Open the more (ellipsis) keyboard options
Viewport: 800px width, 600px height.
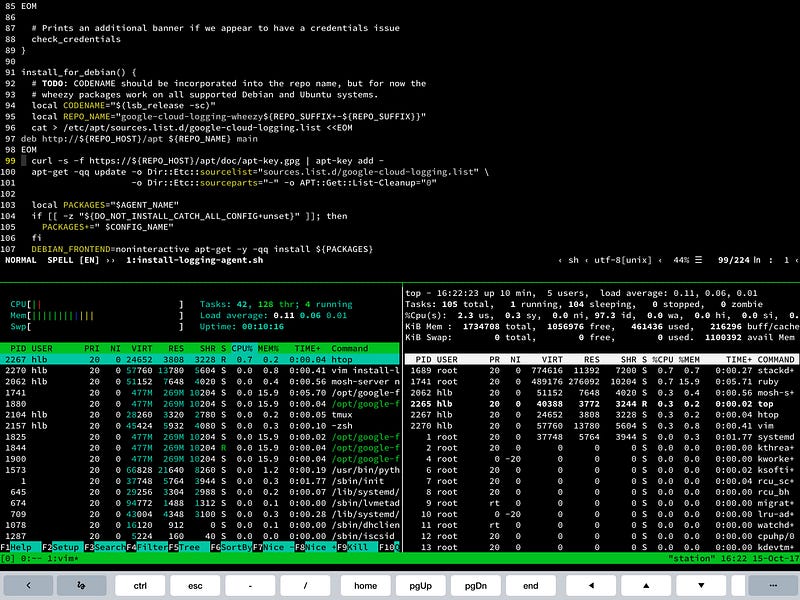pos(772,585)
